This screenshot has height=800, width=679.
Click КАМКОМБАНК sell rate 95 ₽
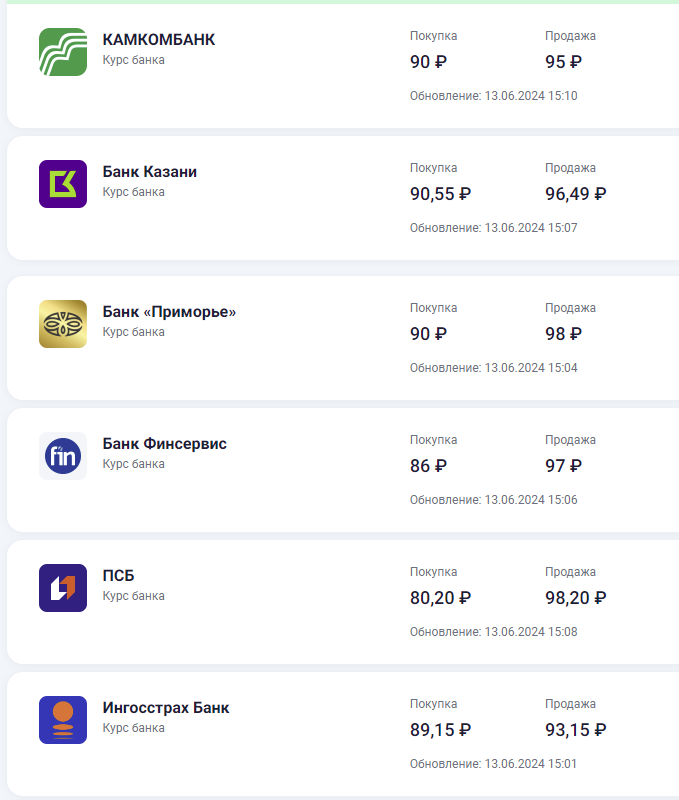[x=563, y=62]
